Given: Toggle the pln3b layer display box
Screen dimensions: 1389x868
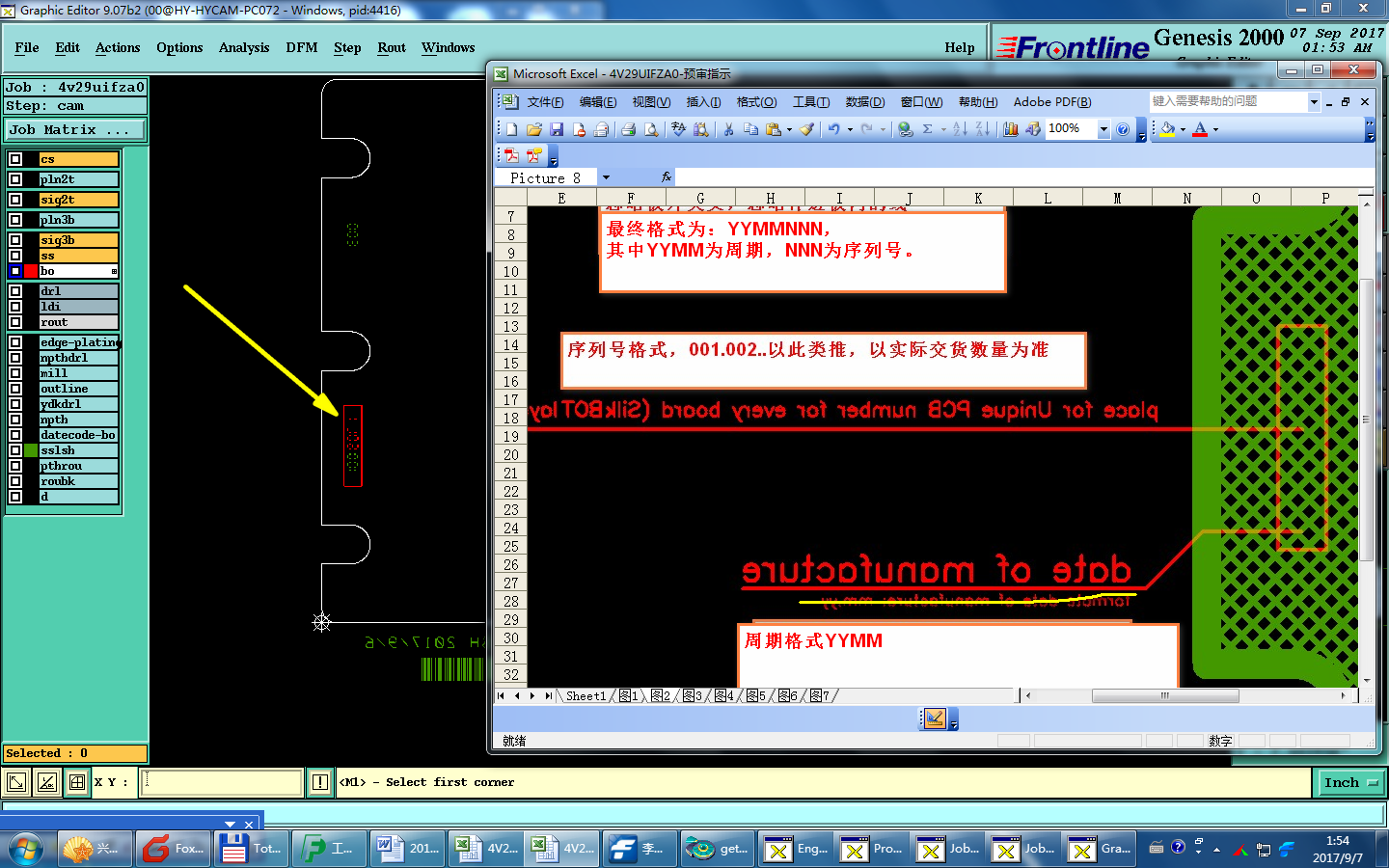Looking at the screenshot, I should [15, 220].
